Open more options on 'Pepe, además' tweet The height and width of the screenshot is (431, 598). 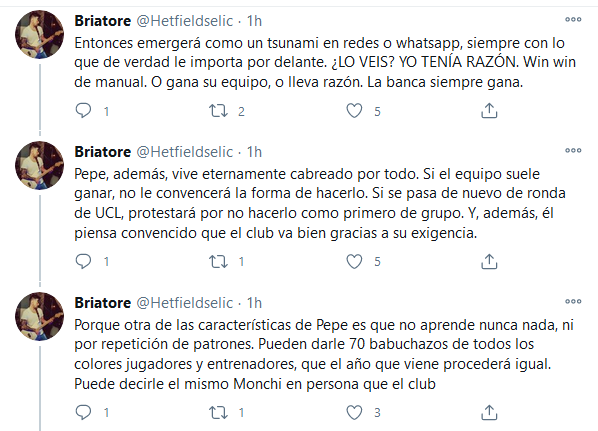573,150
